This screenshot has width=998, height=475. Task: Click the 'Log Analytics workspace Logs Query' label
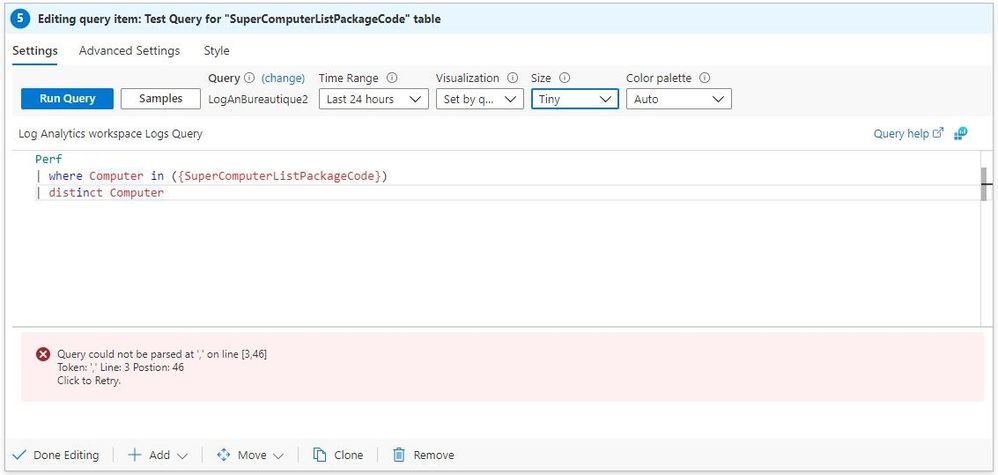pyautogui.click(x=111, y=134)
